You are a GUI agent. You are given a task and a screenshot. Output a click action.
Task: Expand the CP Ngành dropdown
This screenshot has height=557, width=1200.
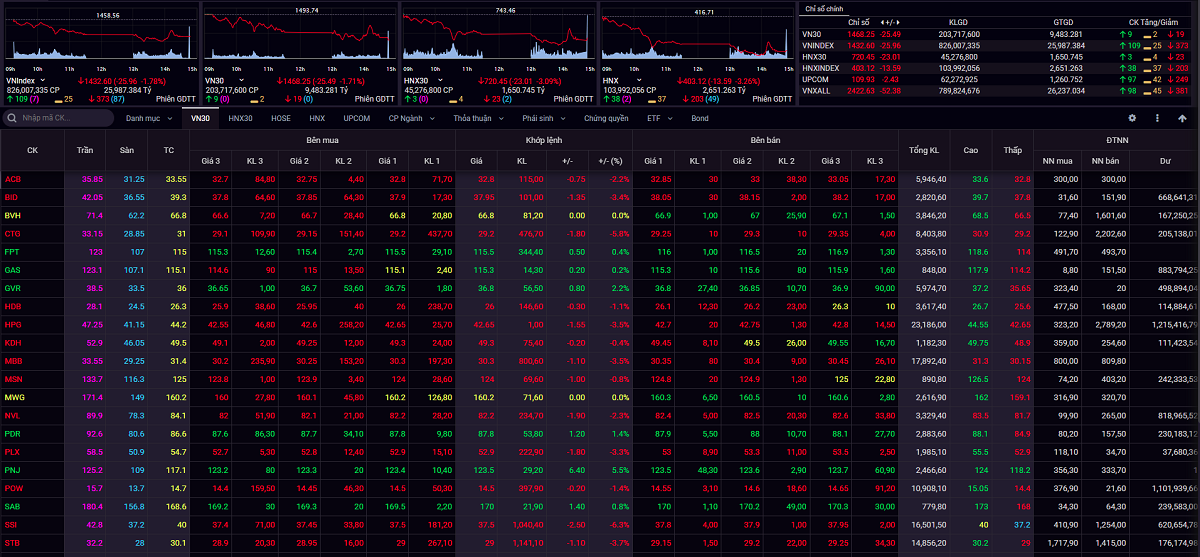point(411,118)
